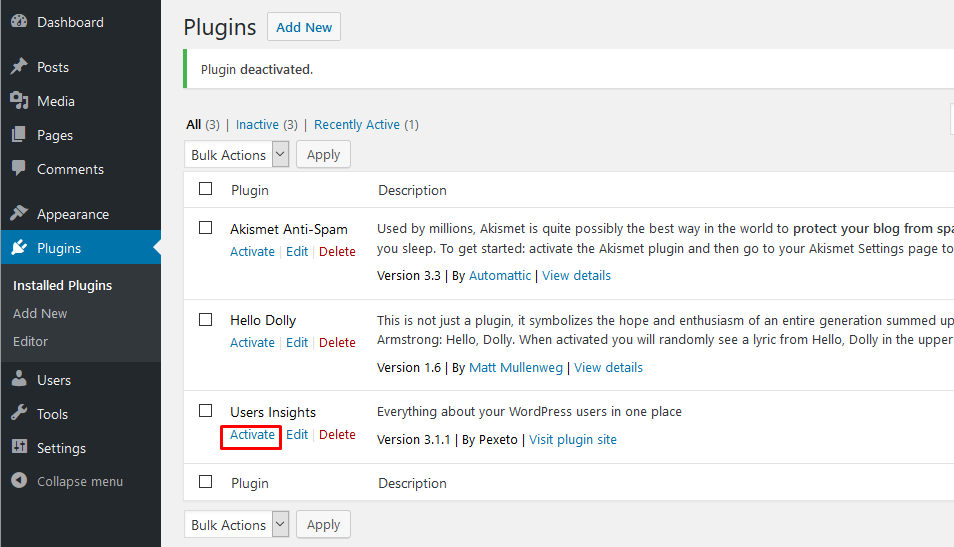Click the Plugin deactivated notice text
The image size is (954, 547).
click(257, 70)
